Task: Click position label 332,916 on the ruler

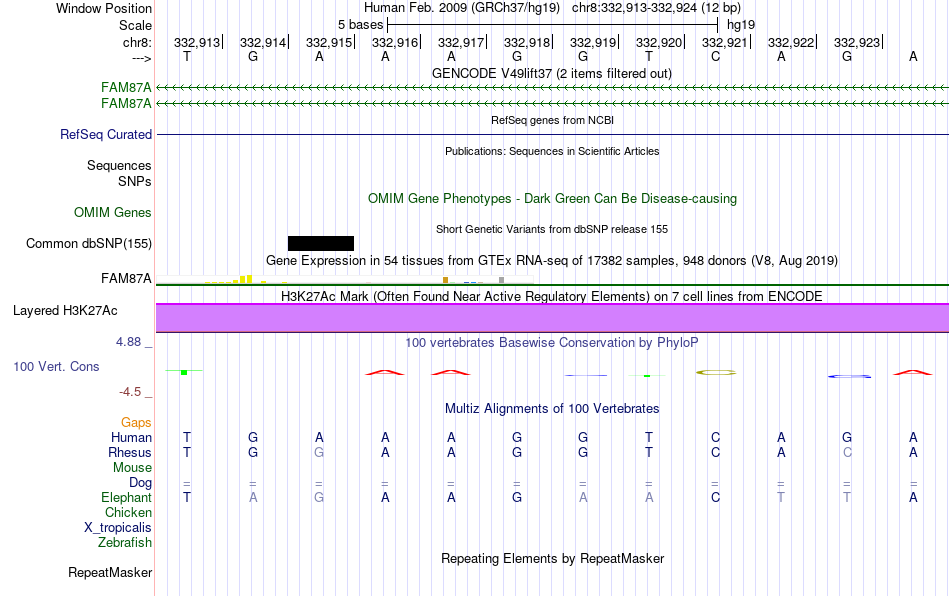Action: pos(395,42)
